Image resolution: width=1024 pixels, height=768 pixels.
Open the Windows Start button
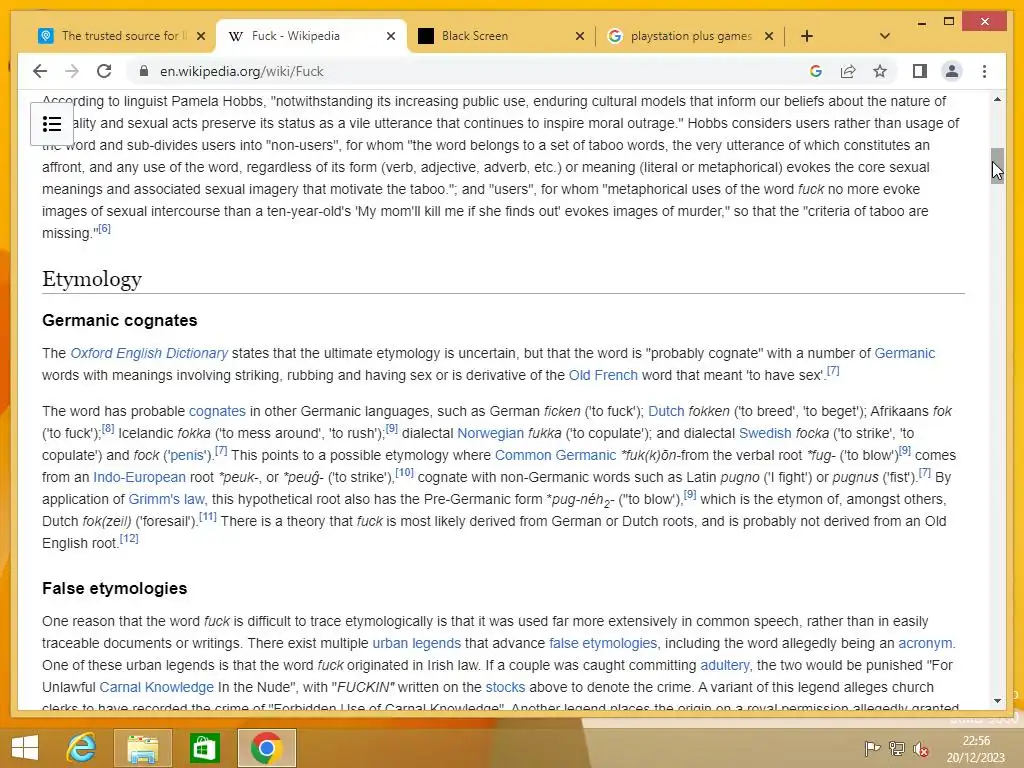tap(25, 748)
